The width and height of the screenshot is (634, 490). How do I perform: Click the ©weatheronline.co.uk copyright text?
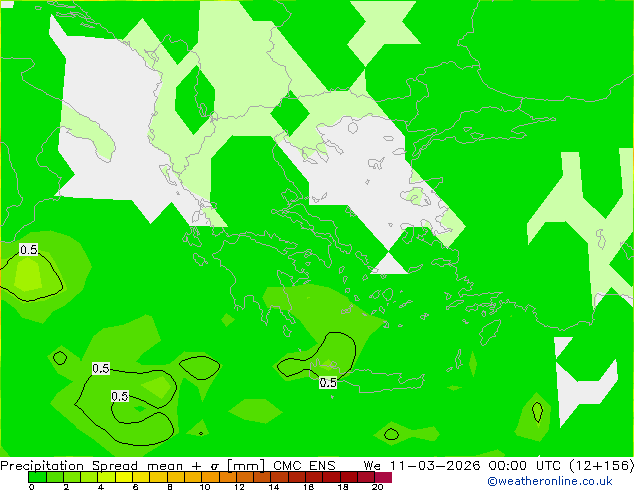coord(550,481)
